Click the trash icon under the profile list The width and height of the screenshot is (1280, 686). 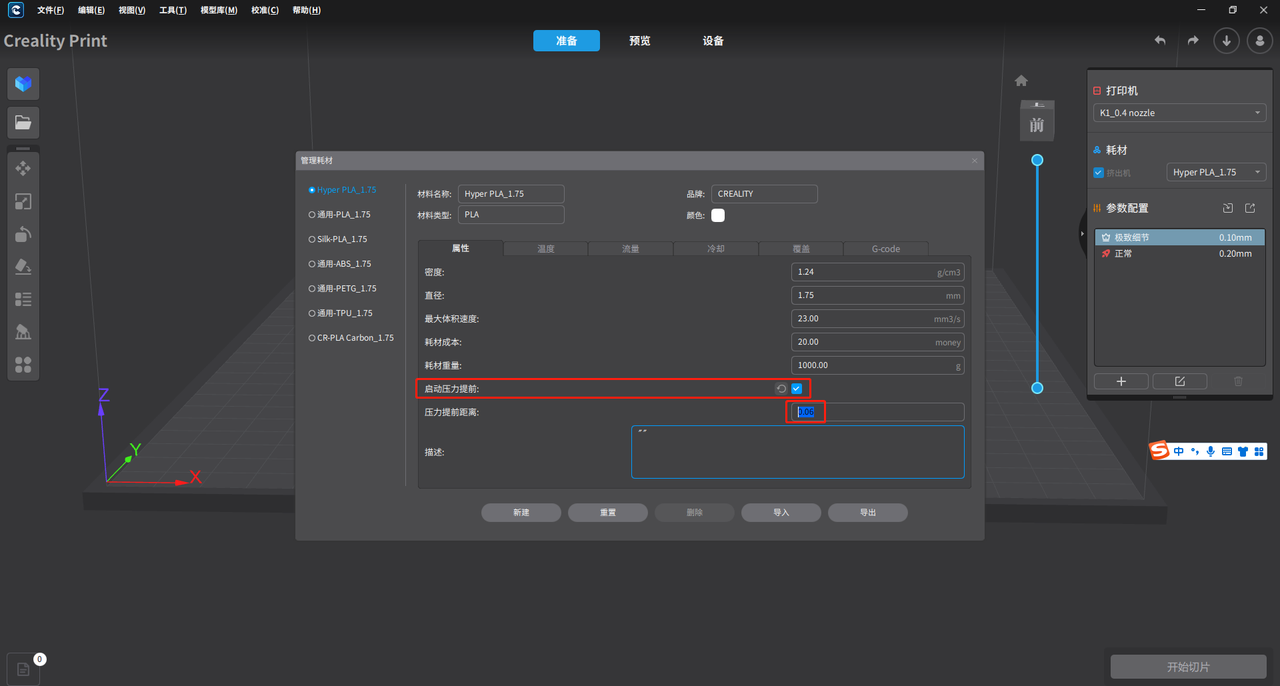click(1238, 381)
